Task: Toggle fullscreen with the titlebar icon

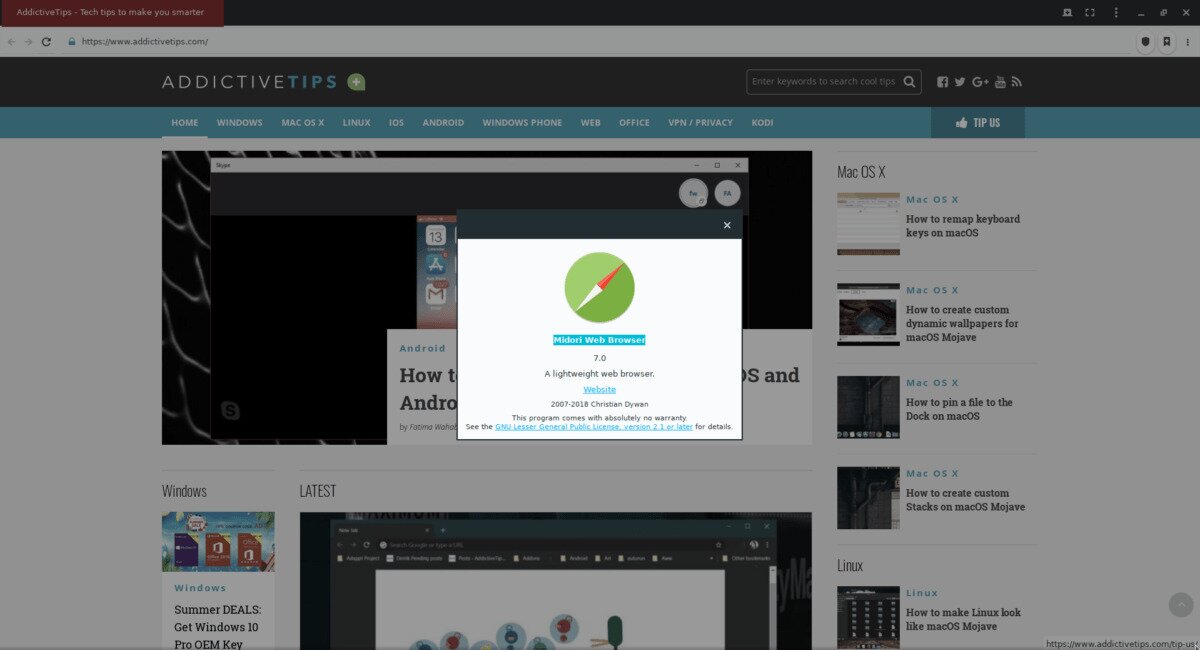Action: tap(1091, 12)
